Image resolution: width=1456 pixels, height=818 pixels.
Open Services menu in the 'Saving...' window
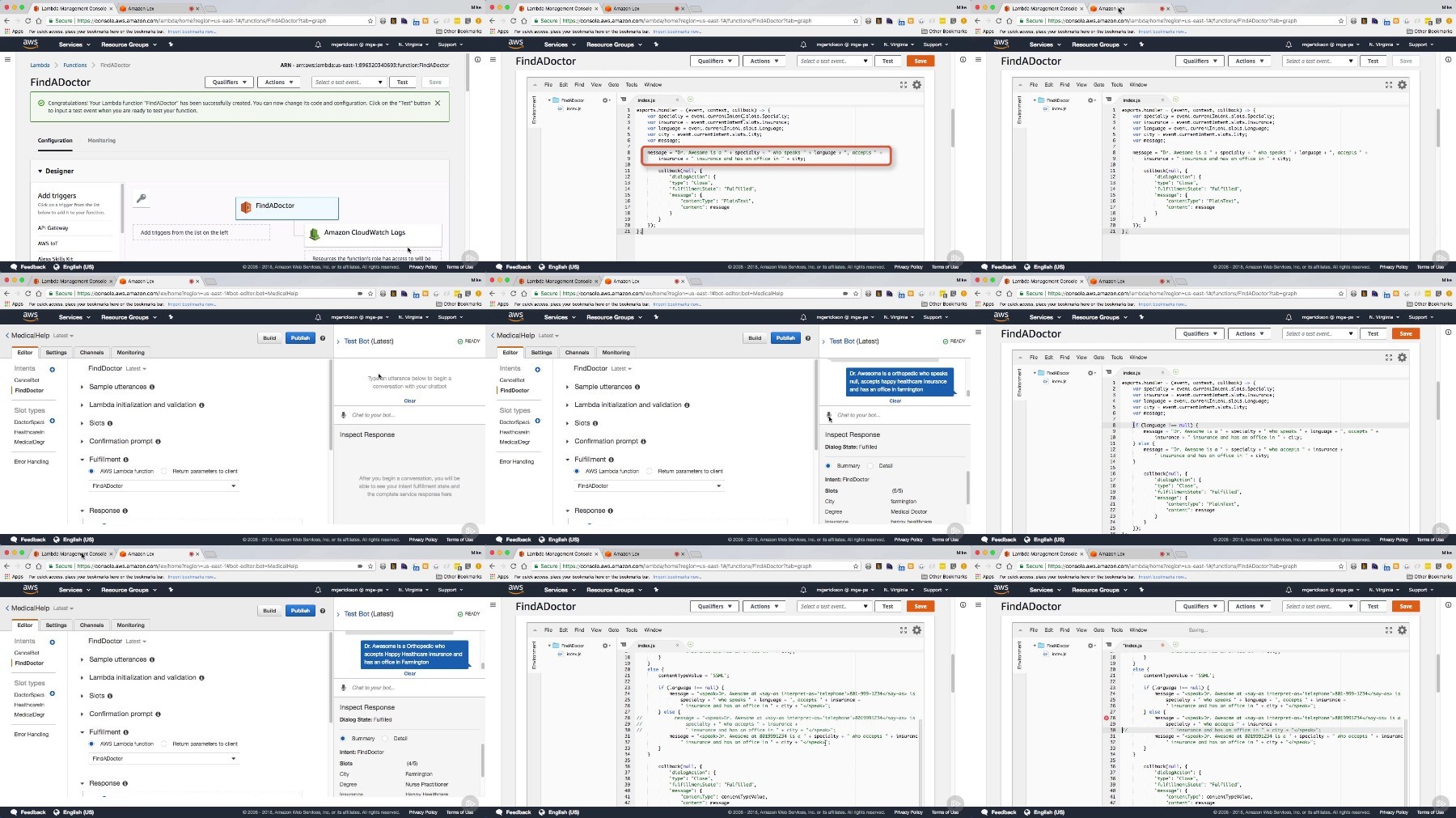[x=1043, y=590]
